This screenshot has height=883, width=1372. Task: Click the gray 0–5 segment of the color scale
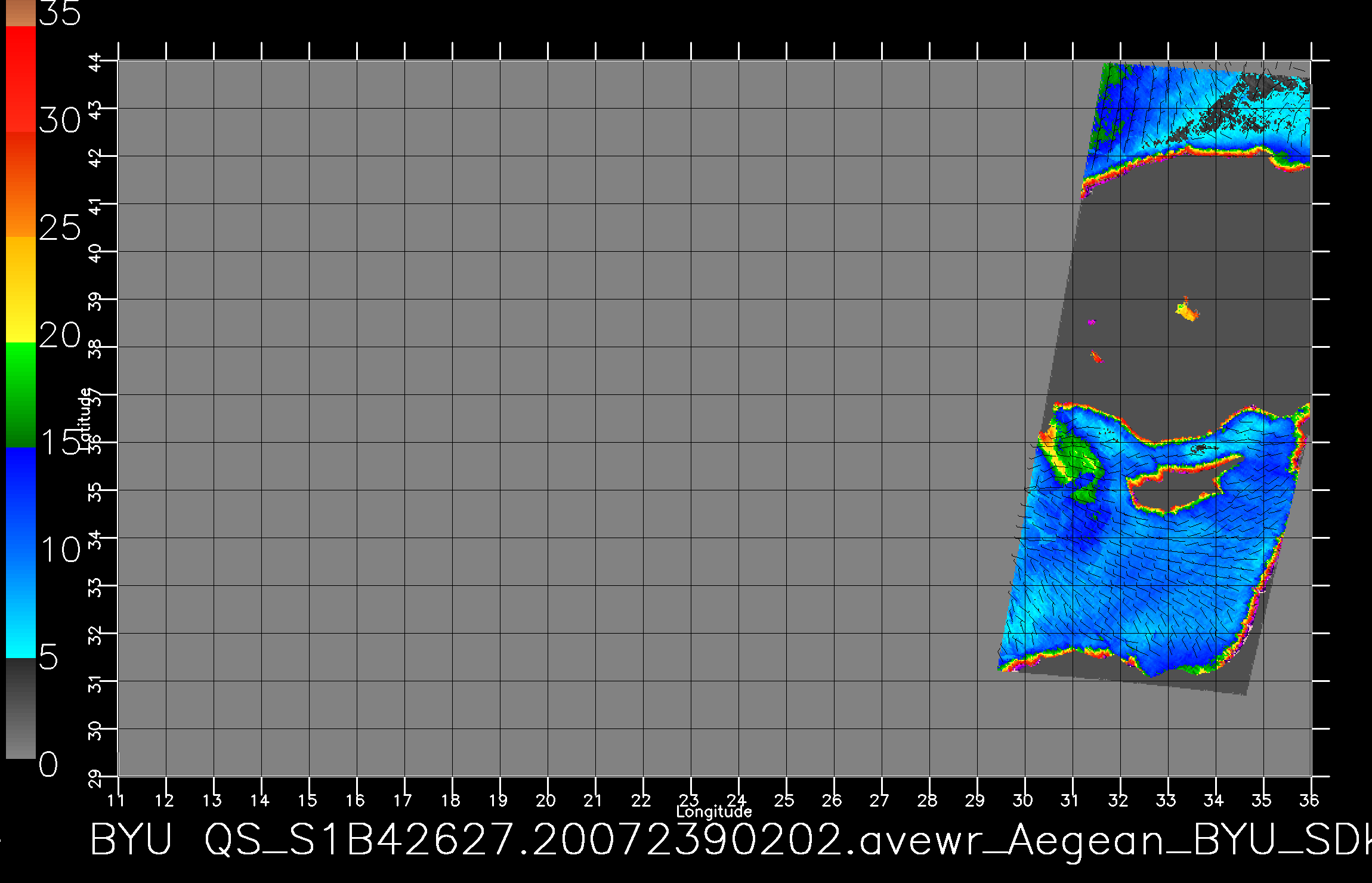tap(21, 708)
